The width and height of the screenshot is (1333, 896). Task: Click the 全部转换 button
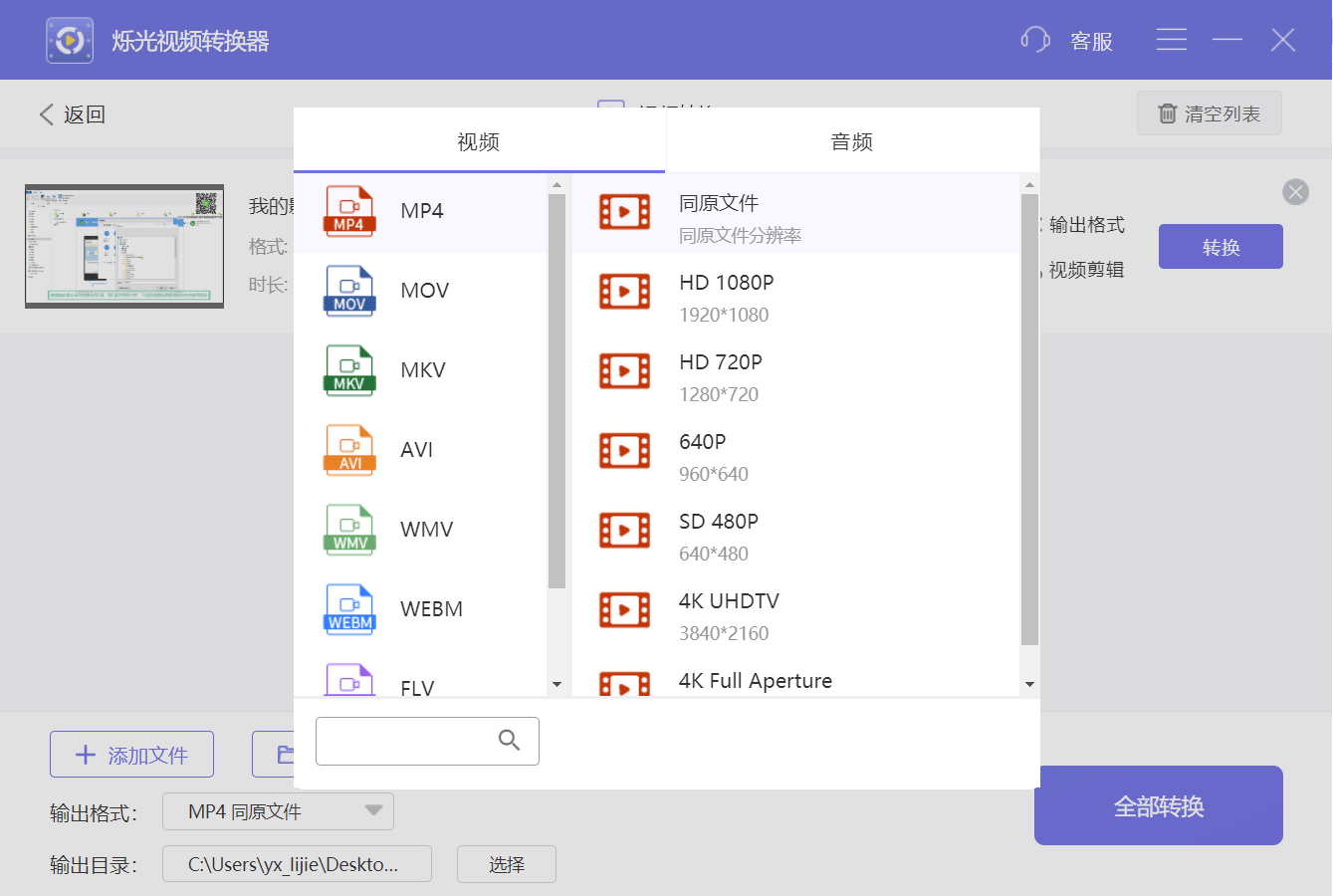[x=1159, y=805]
